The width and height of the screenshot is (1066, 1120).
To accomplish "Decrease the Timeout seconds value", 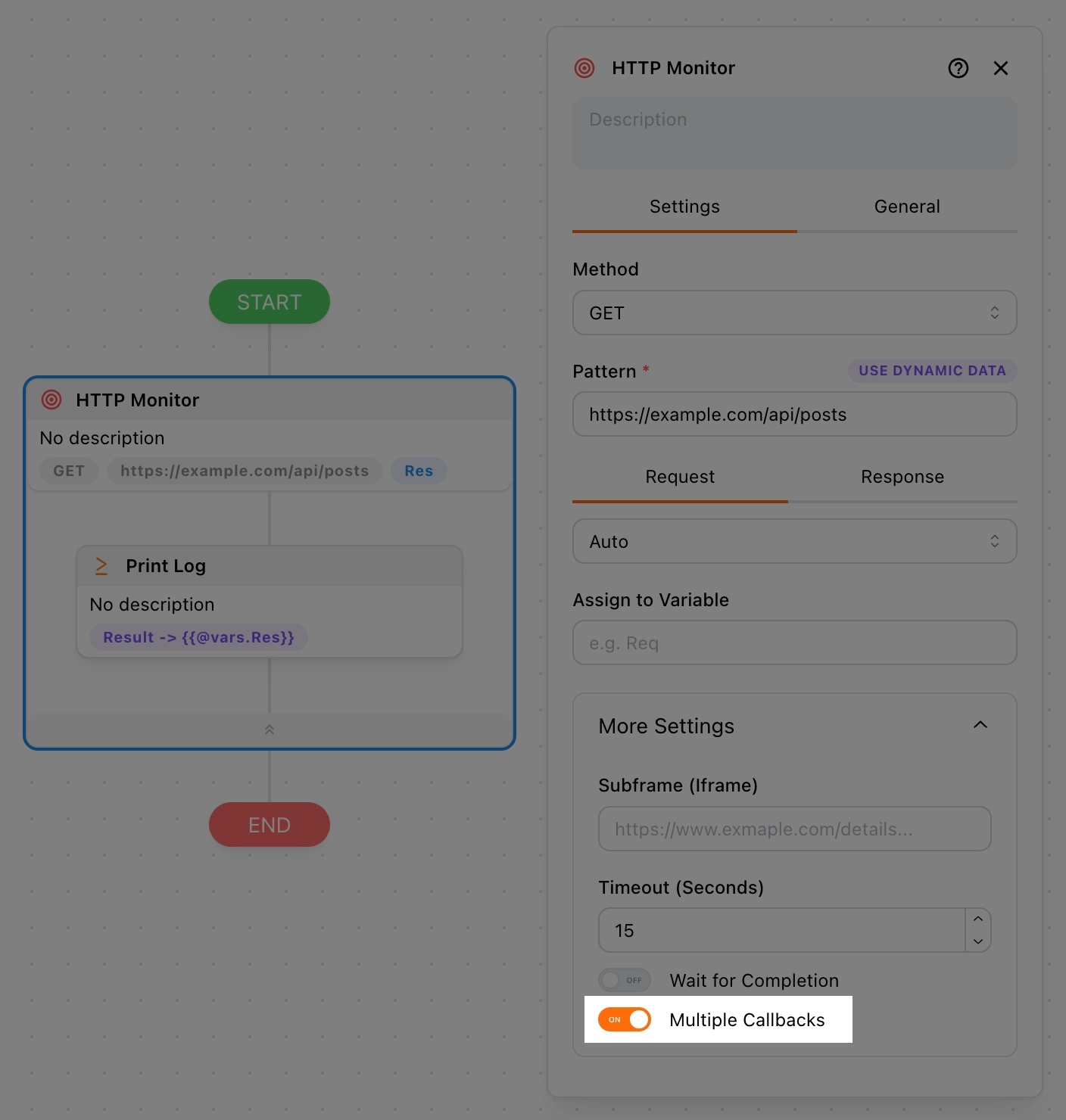I will click(978, 941).
